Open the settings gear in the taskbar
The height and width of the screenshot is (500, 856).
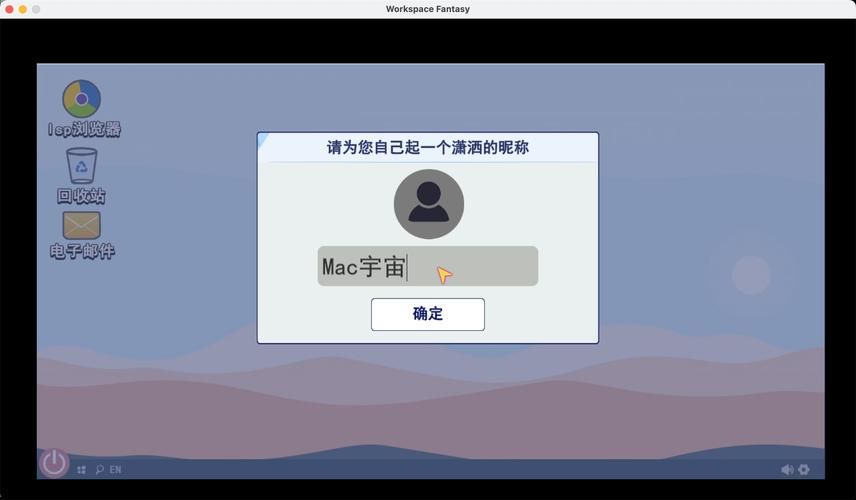point(804,469)
